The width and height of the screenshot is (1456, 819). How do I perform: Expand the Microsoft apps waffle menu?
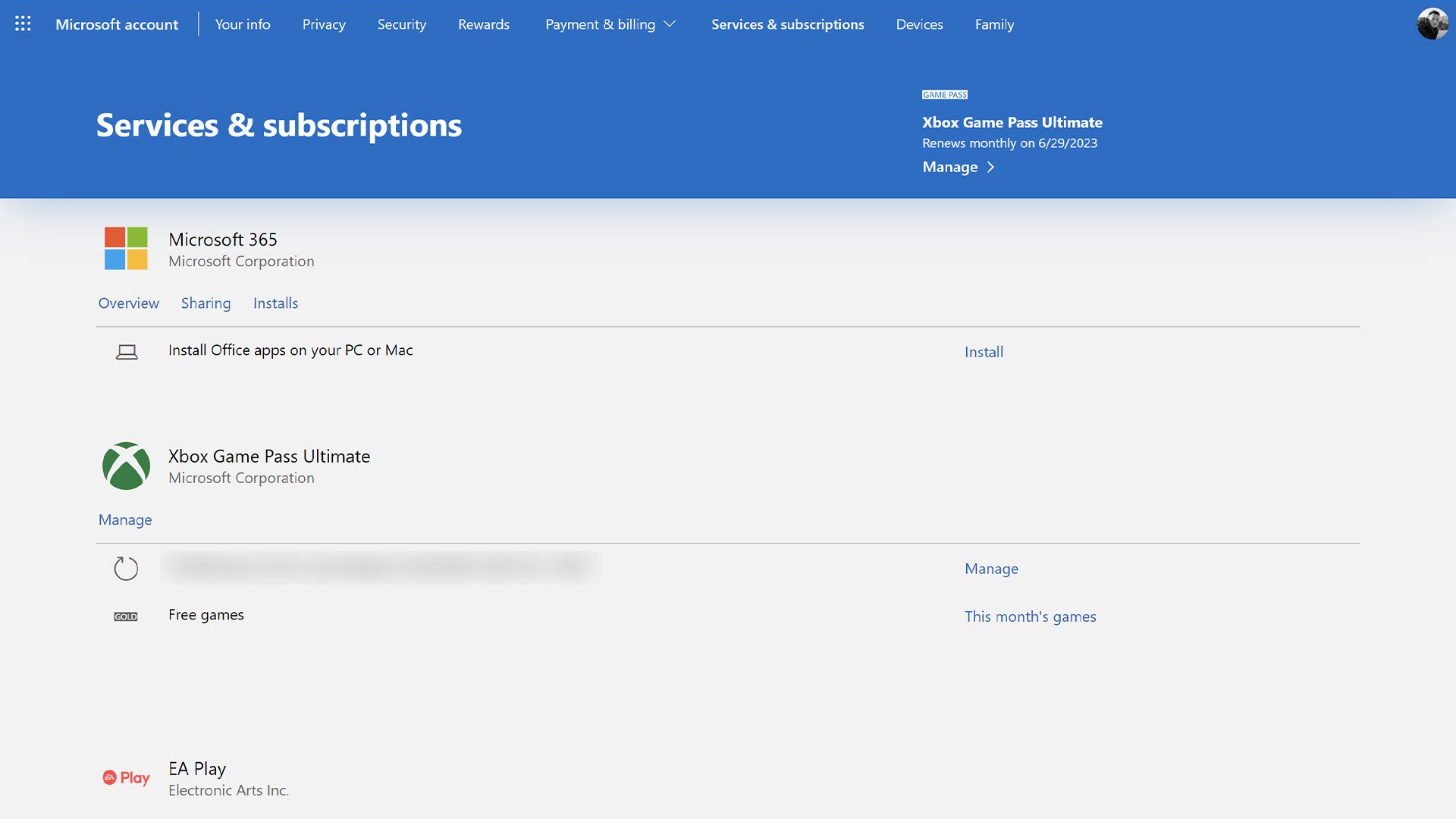coord(23,23)
